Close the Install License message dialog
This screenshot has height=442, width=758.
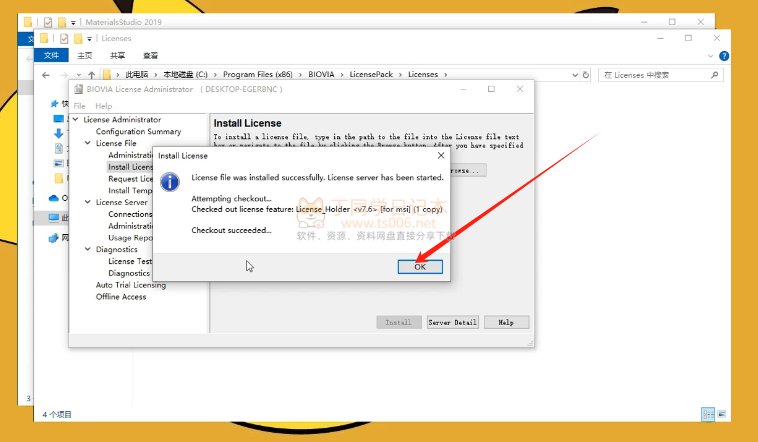pyautogui.click(x=440, y=155)
